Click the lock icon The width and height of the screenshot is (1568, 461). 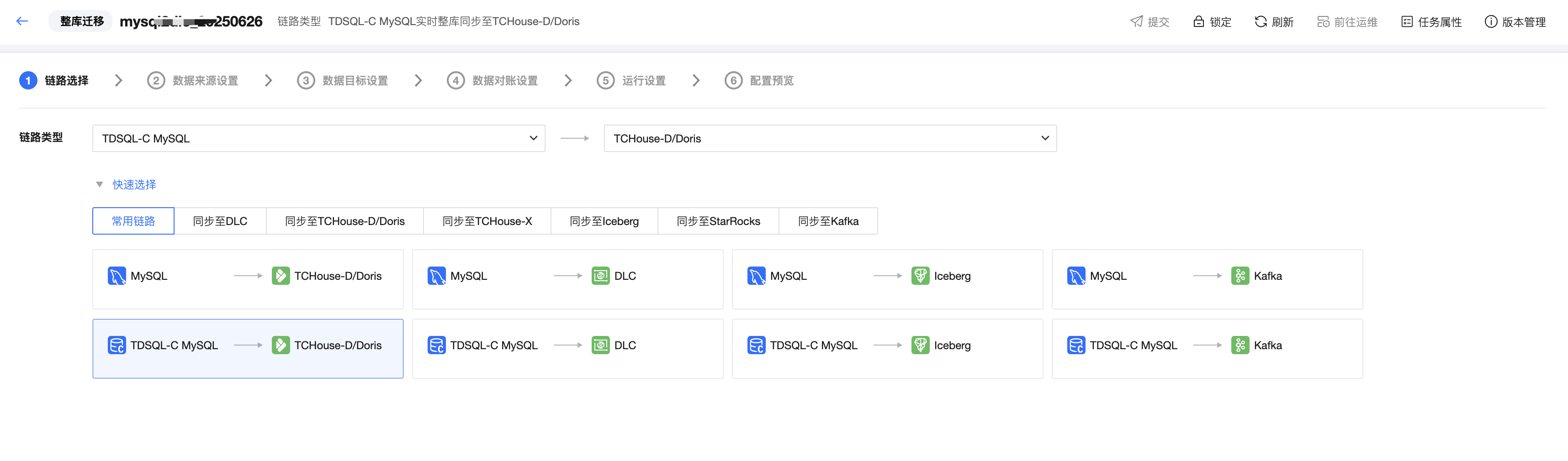point(1198,22)
